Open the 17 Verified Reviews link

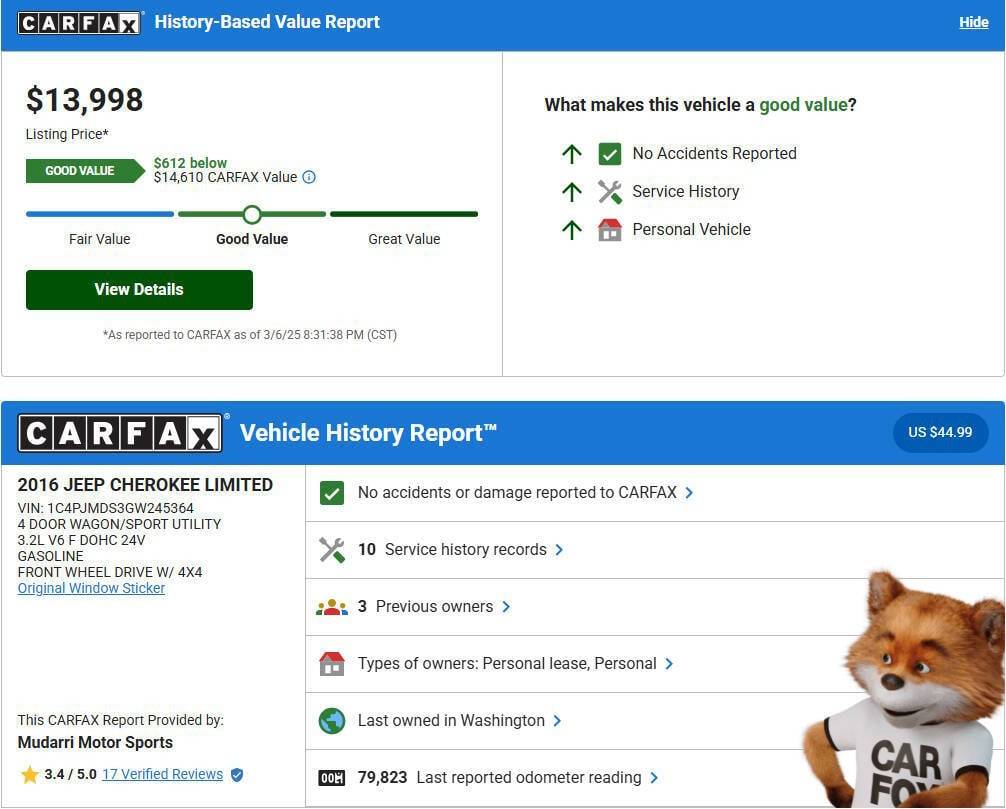(x=162, y=774)
